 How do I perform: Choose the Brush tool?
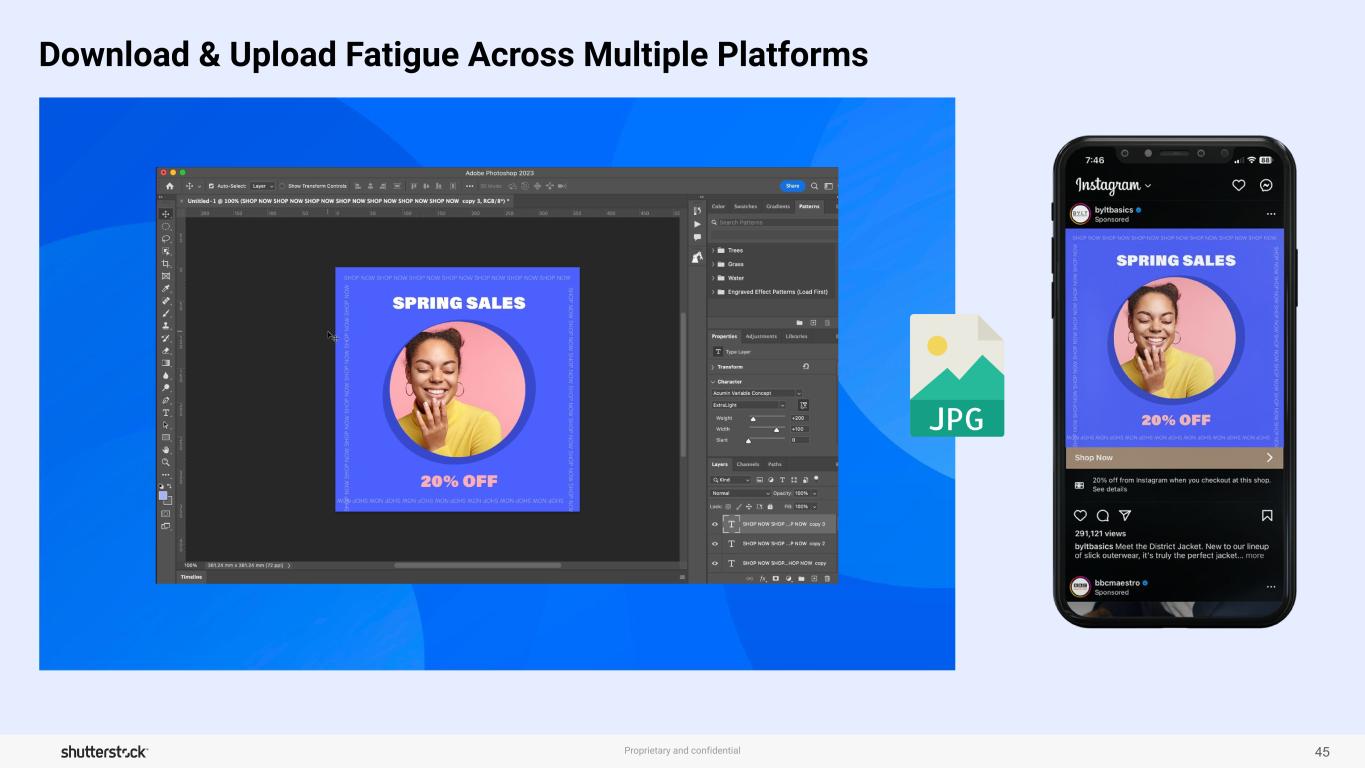(x=166, y=313)
